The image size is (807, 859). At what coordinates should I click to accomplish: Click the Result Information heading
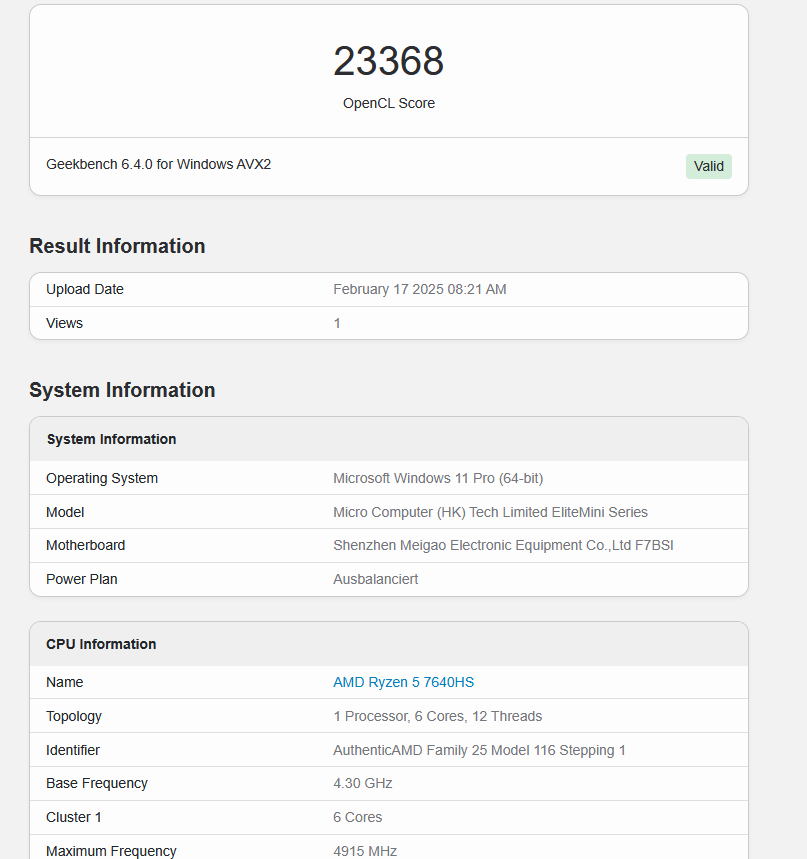117,246
